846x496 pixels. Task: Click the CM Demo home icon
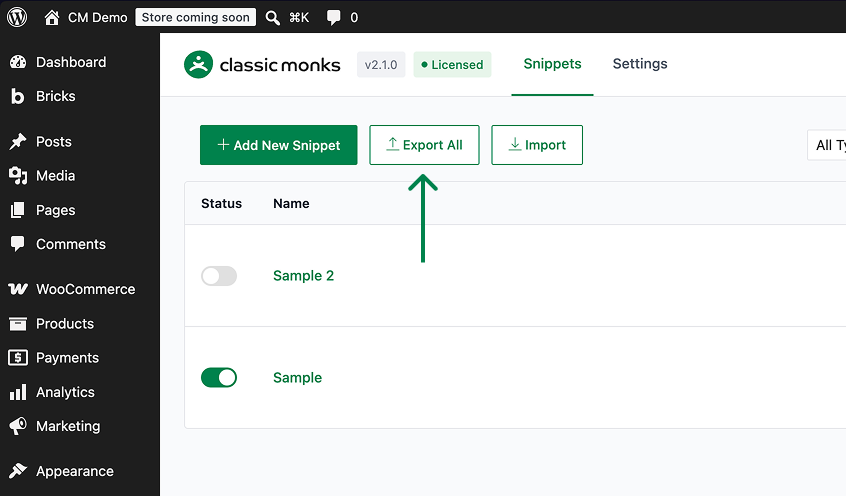pyautogui.click(x=51, y=18)
